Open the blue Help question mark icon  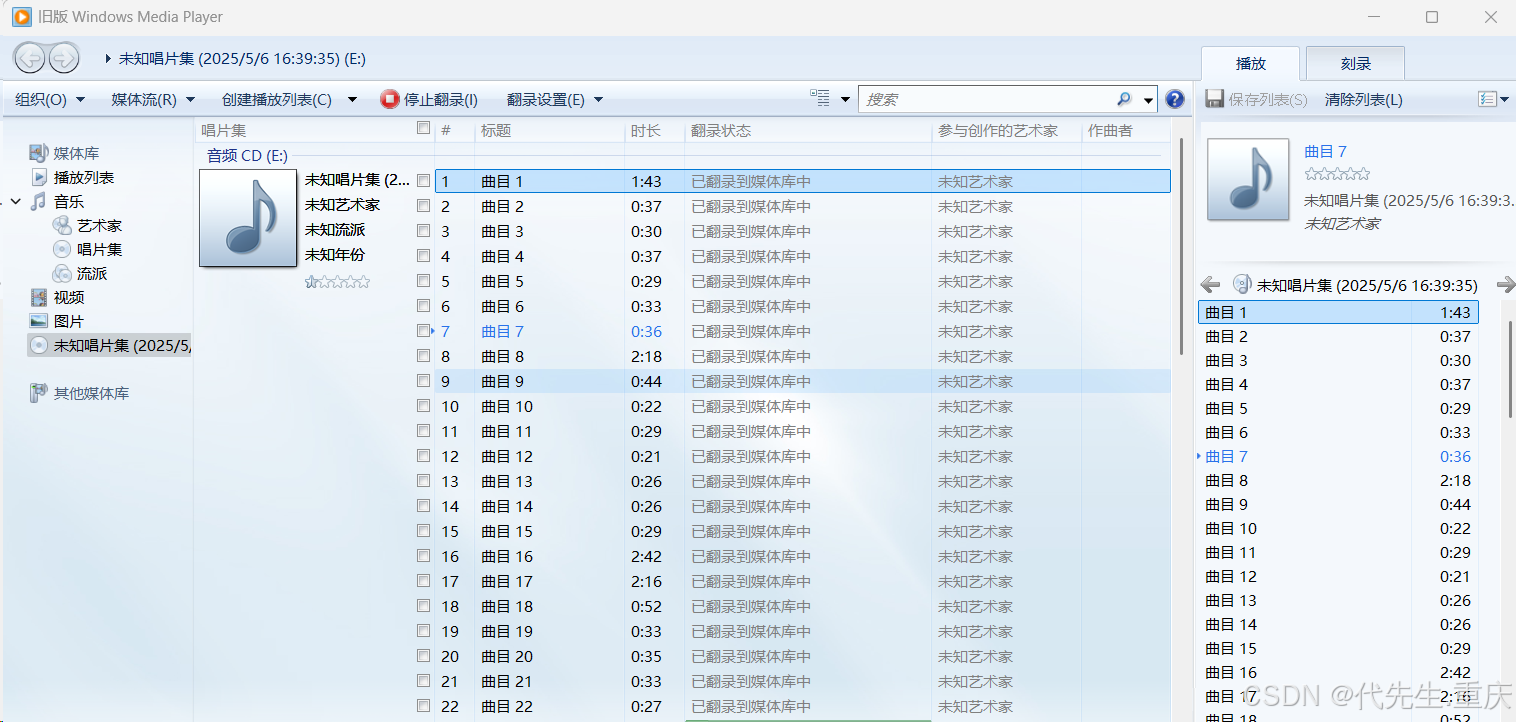tap(1174, 98)
